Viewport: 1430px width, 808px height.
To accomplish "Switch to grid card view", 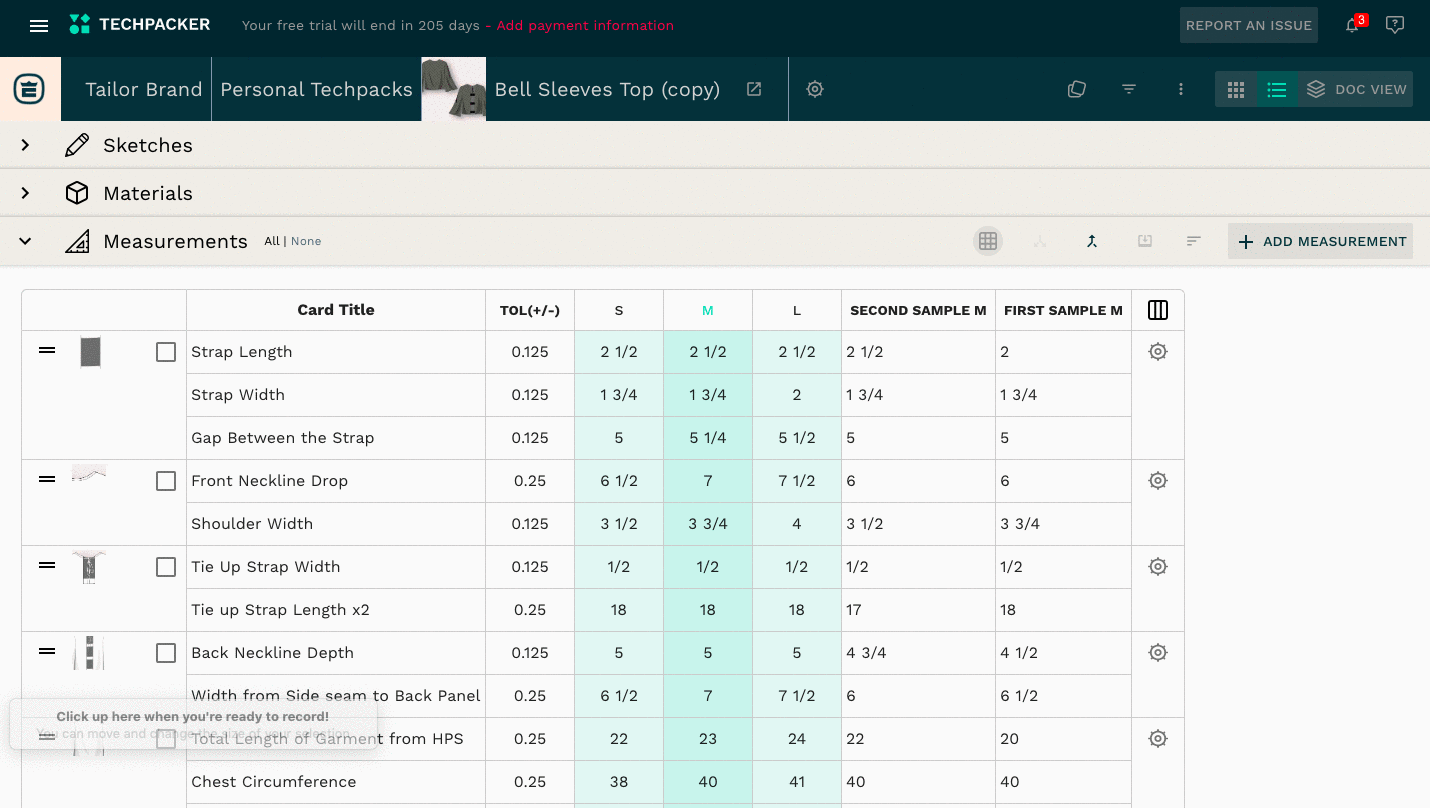I will 1236,89.
